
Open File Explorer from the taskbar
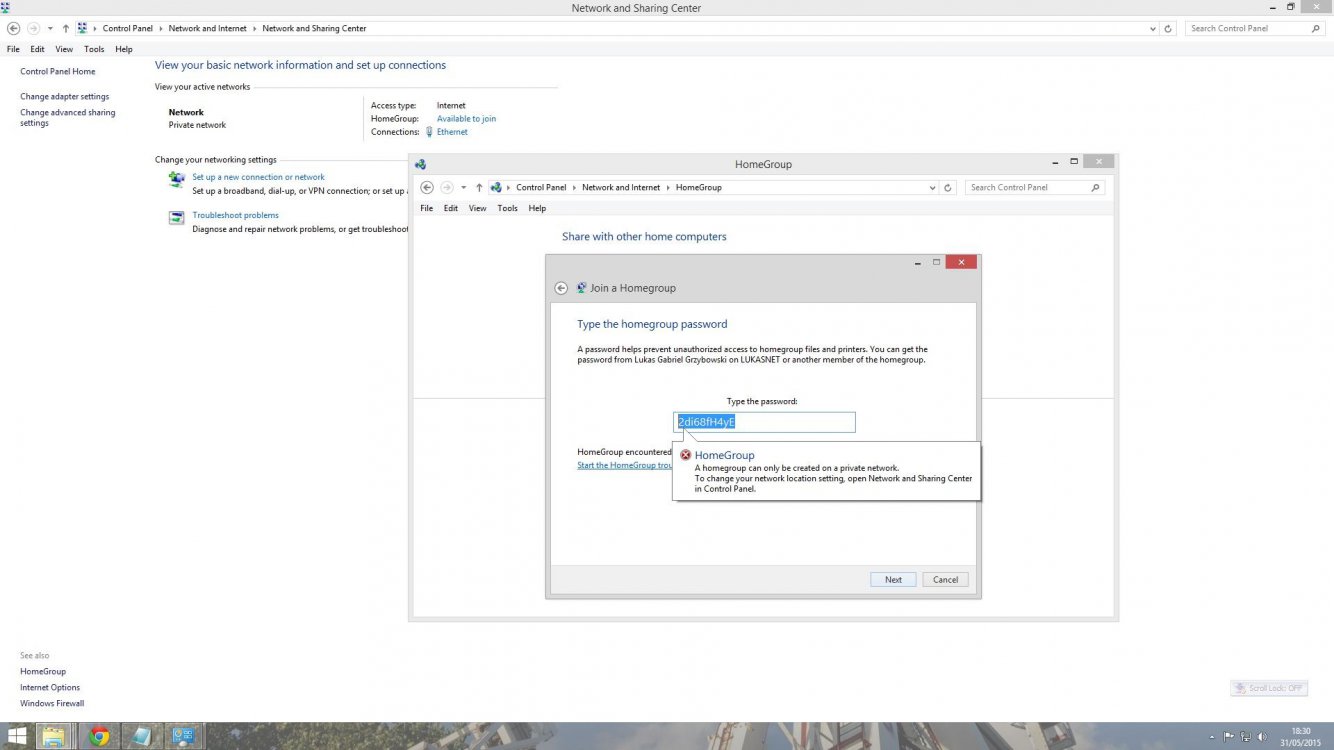[x=54, y=737]
